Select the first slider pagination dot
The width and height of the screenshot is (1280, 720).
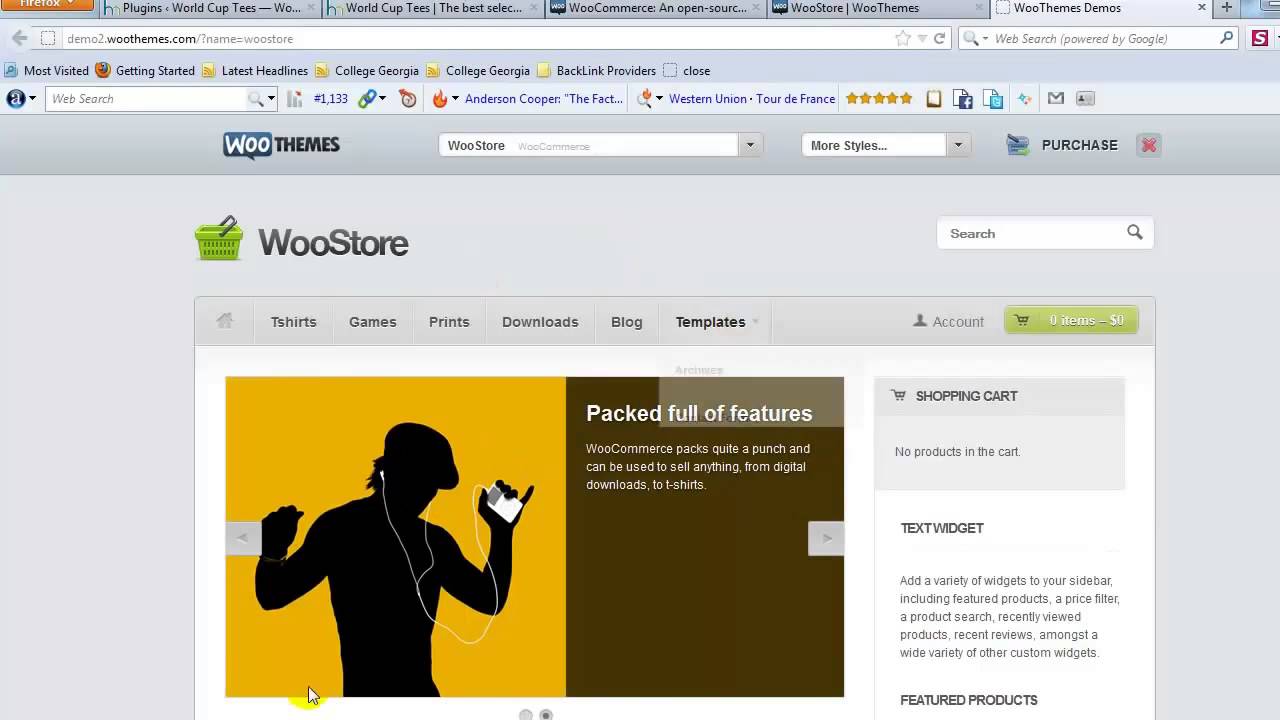pyautogui.click(x=526, y=714)
